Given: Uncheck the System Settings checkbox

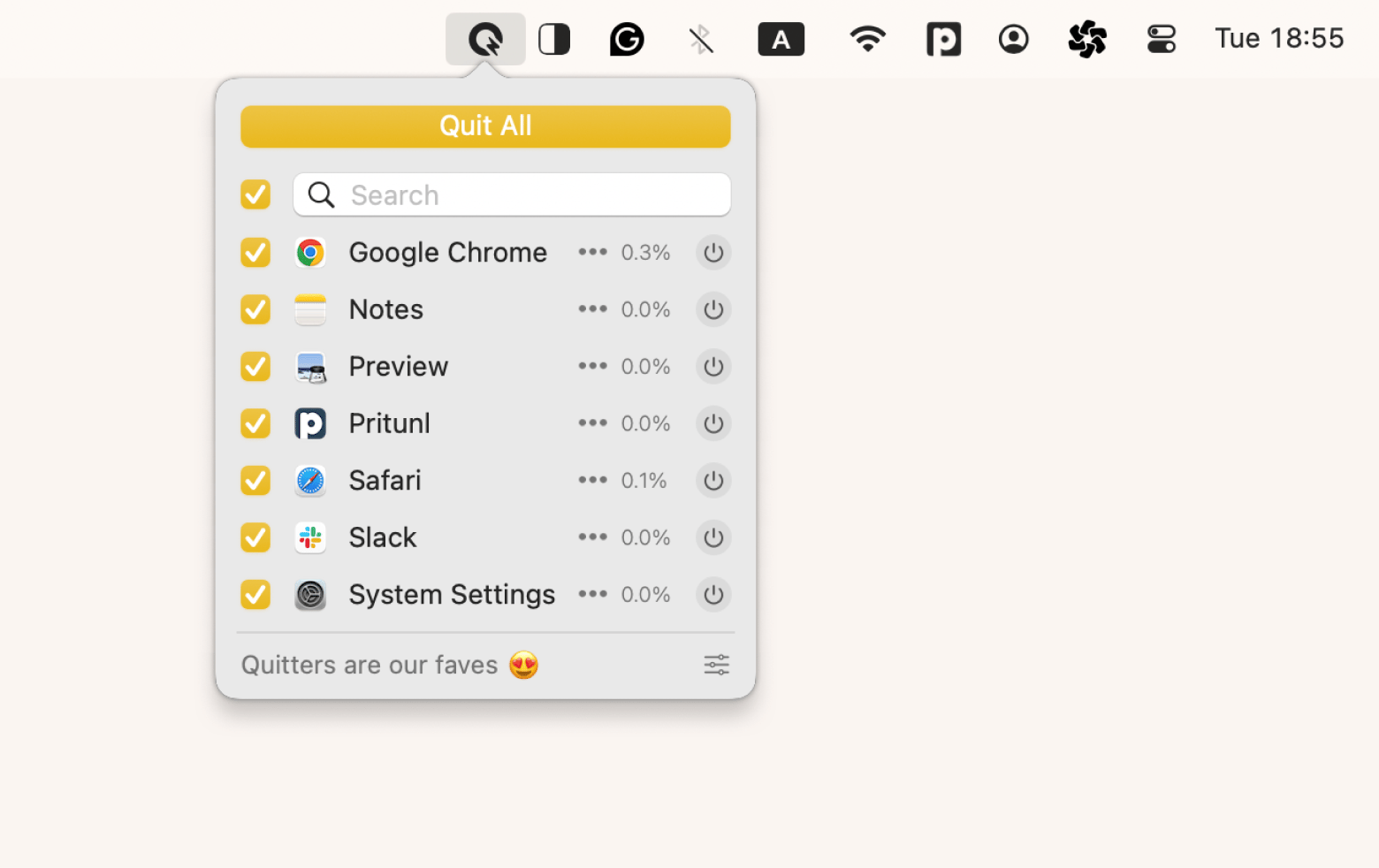Looking at the screenshot, I should pyautogui.click(x=255, y=594).
